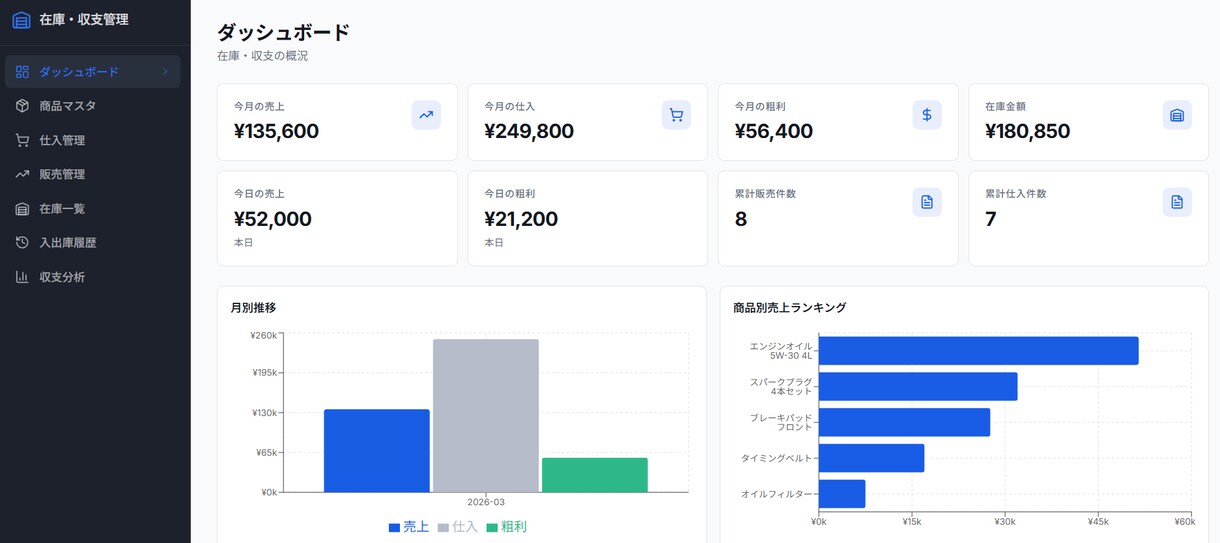
Task: Click the 累計販売件数 count 8
Action: 741,219
